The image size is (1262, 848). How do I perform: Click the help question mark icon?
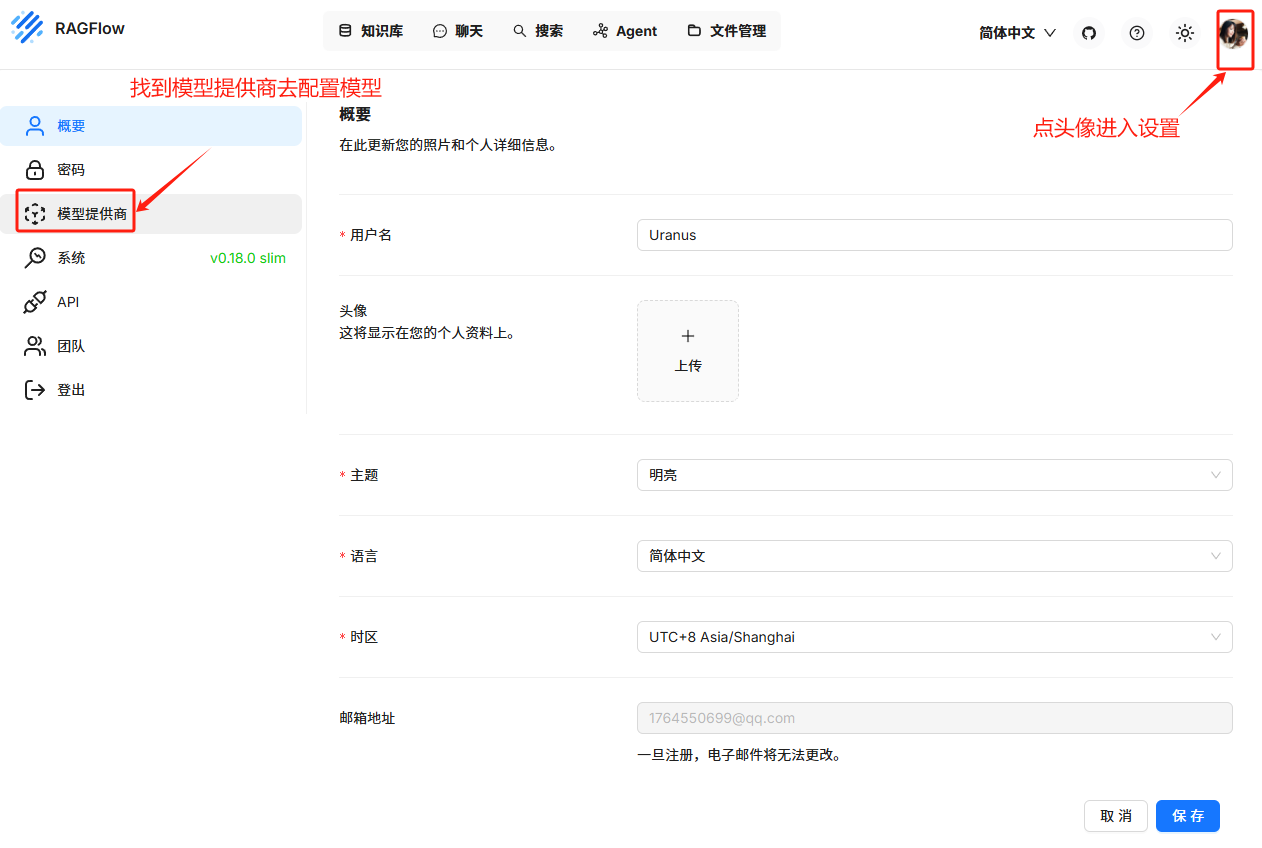1137,33
